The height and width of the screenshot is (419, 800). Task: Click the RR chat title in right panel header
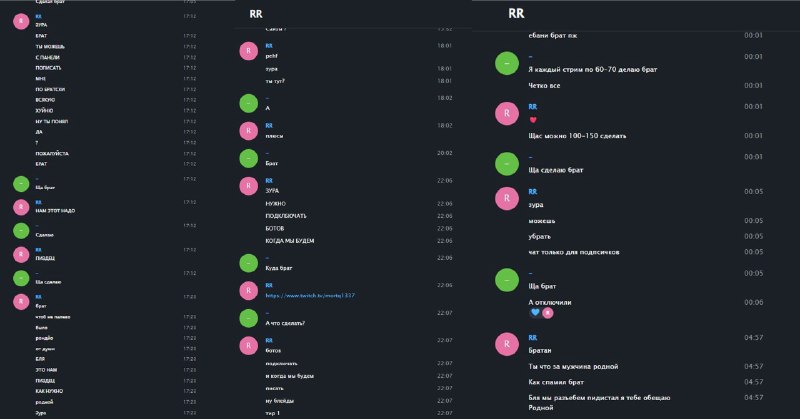[516, 14]
